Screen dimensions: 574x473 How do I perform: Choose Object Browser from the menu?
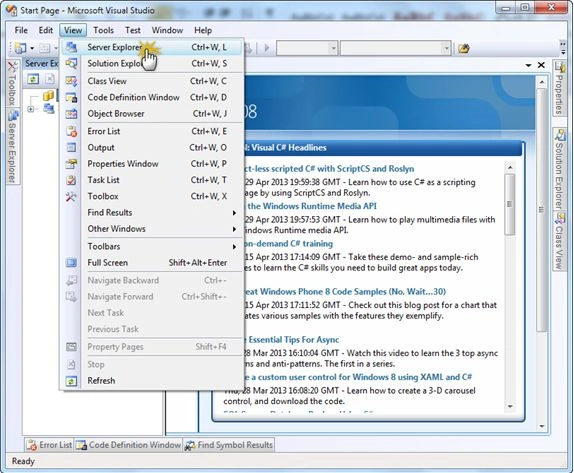pyautogui.click(x=152, y=113)
